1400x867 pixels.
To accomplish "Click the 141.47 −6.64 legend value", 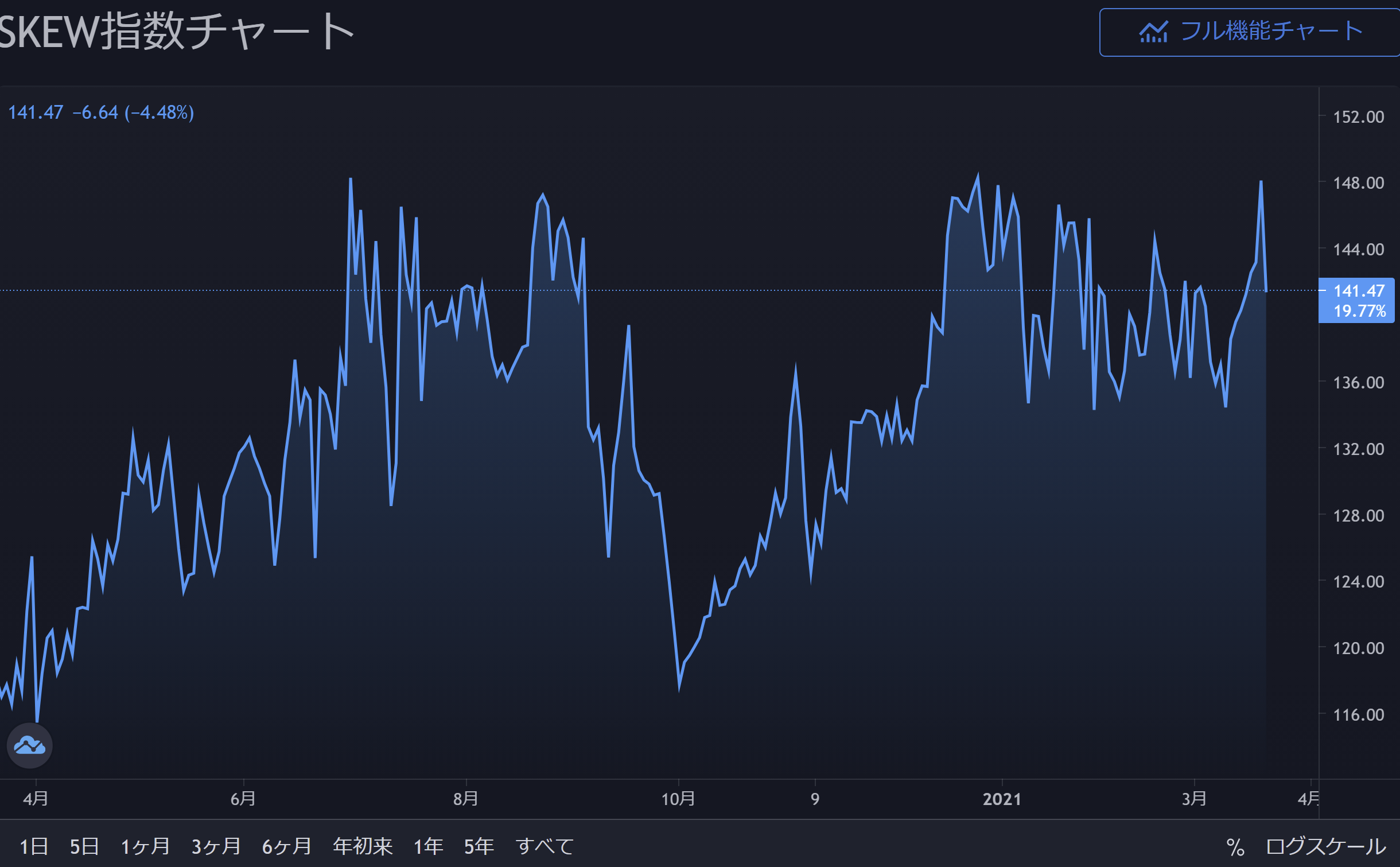I will (101, 112).
